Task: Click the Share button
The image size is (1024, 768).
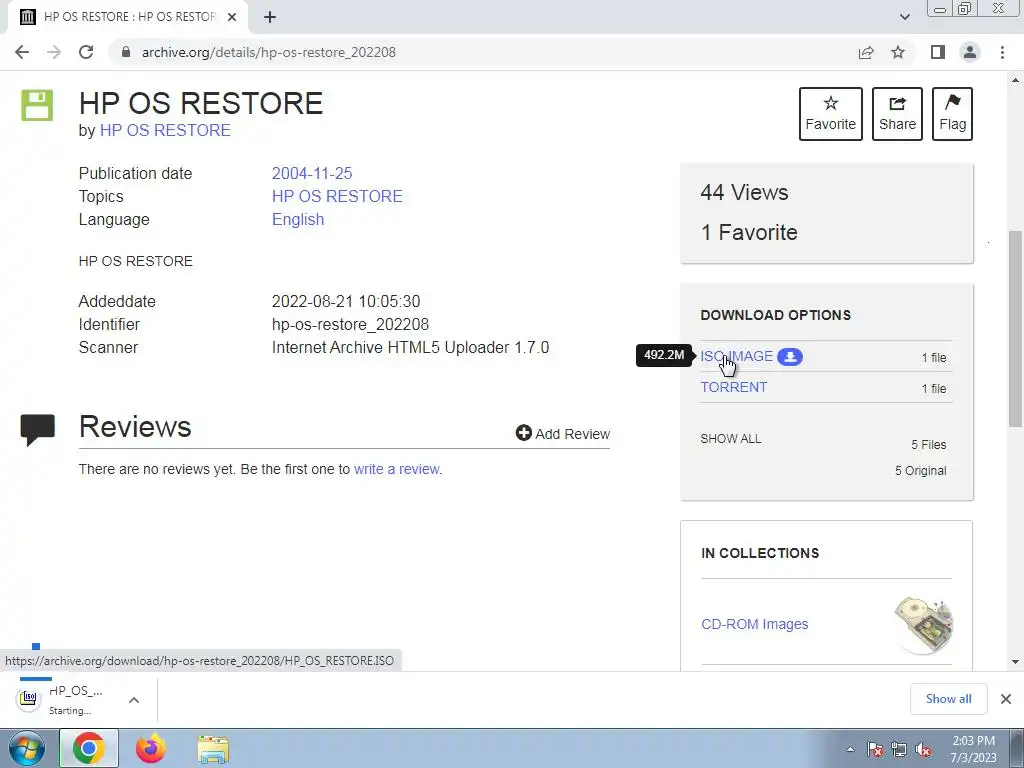Action: pos(897,114)
